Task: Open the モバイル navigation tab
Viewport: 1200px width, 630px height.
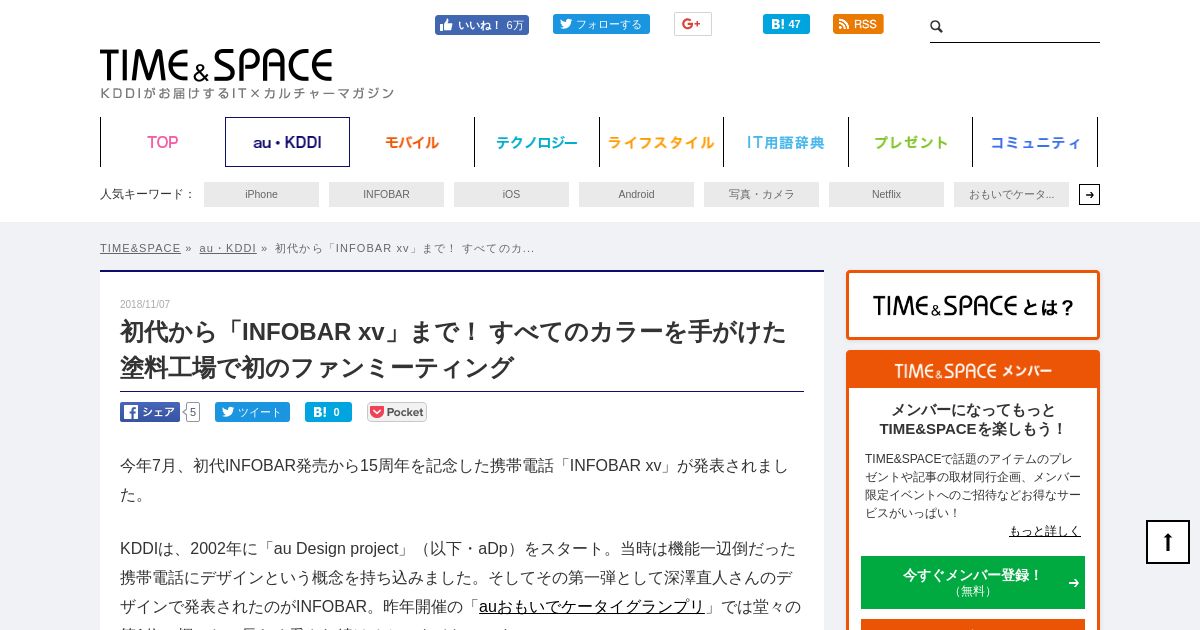Action: coord(412,142)
